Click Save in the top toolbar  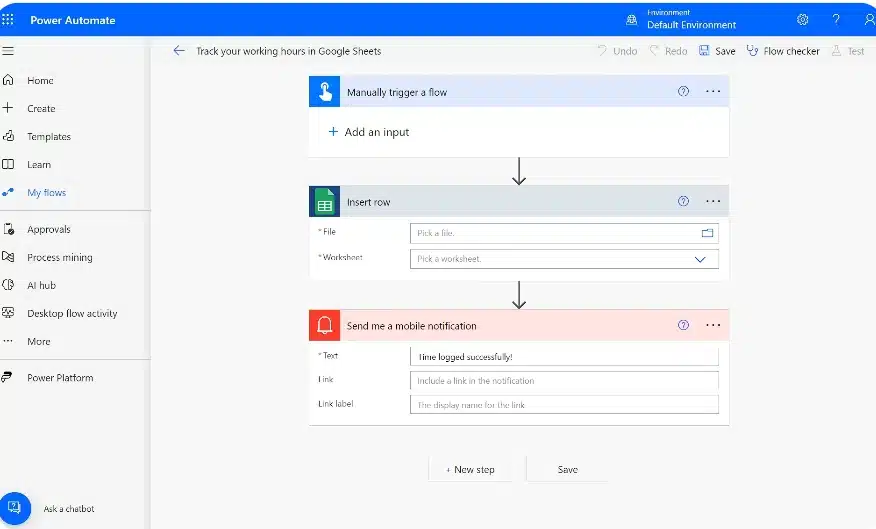click(717, 51)
